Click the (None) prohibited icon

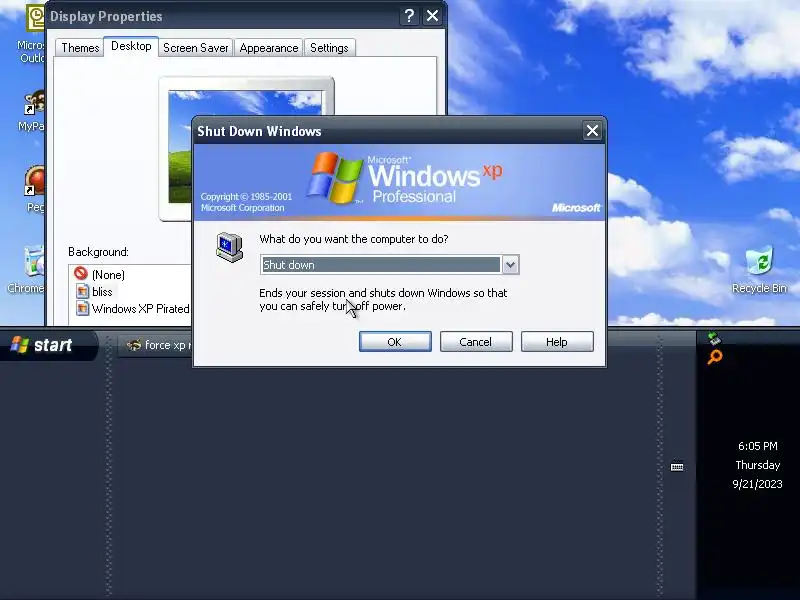pyautogui.click(x=81, y=273)
